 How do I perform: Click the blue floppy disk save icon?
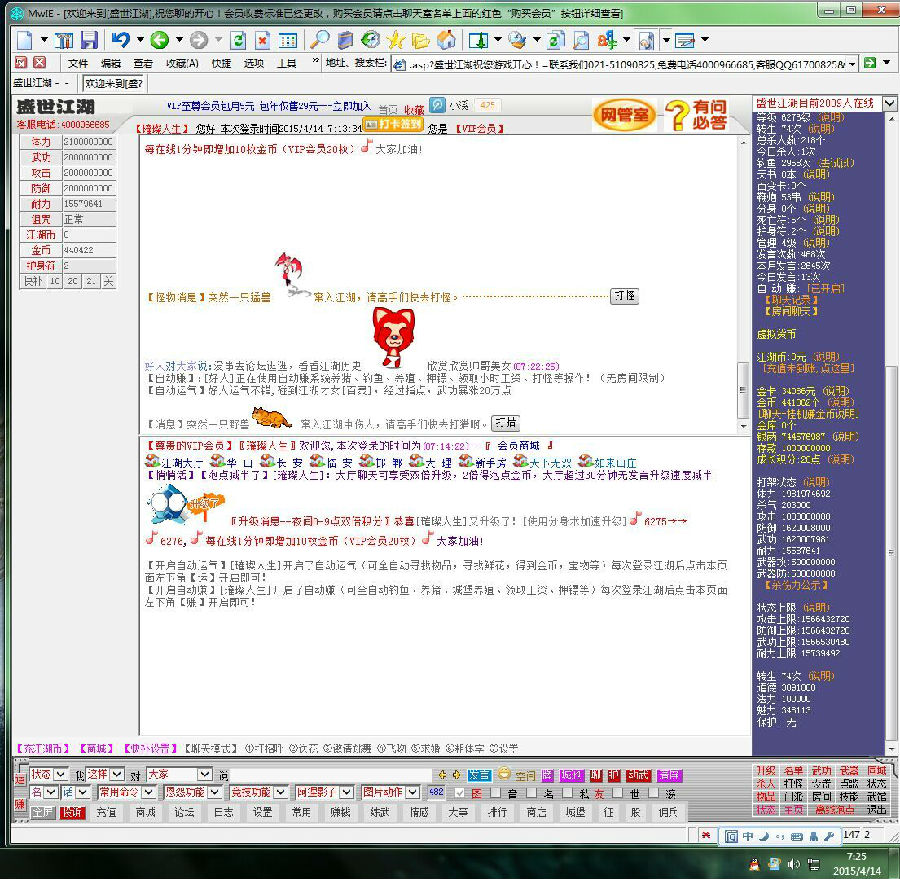pyautogui.click(x=89, y=40)
